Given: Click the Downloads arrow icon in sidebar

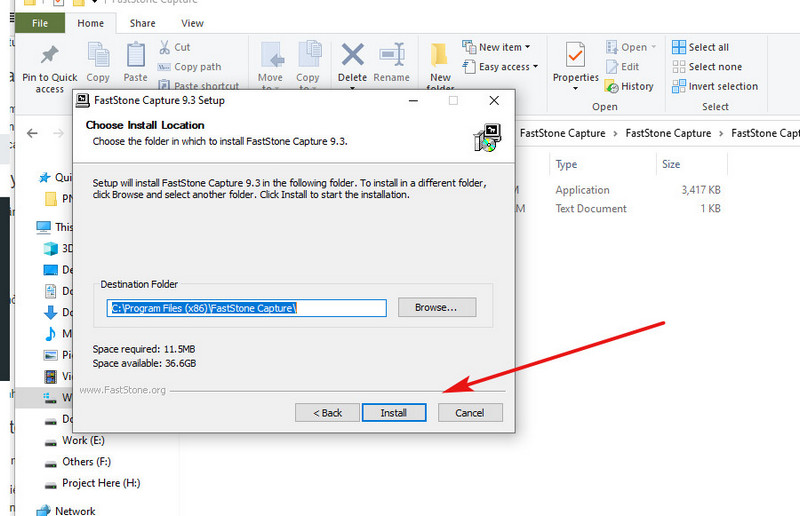Looking at the screenshot, I should pyautogui.click(x=51, y=312).
